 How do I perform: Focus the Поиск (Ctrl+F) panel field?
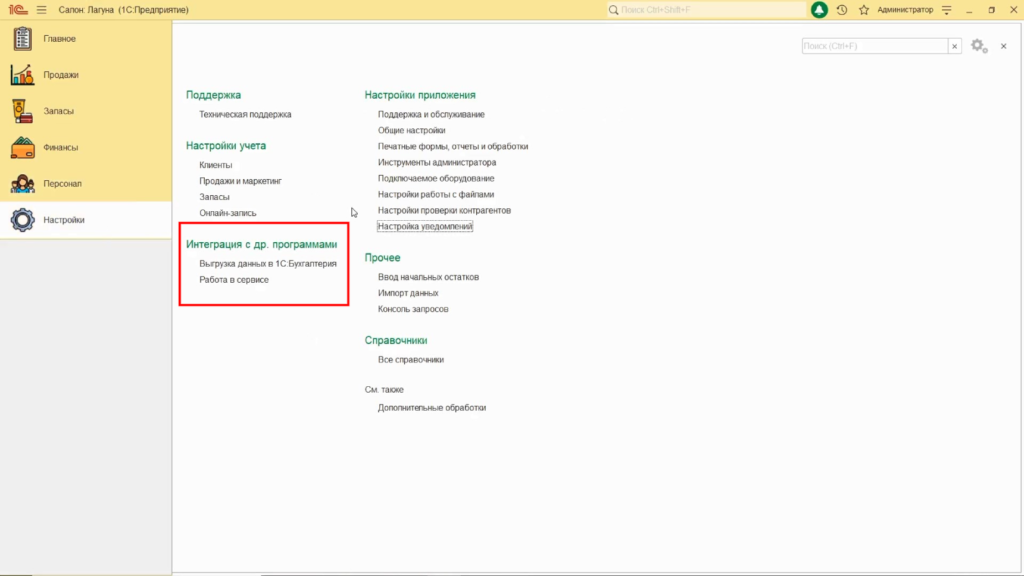(874, 46)
